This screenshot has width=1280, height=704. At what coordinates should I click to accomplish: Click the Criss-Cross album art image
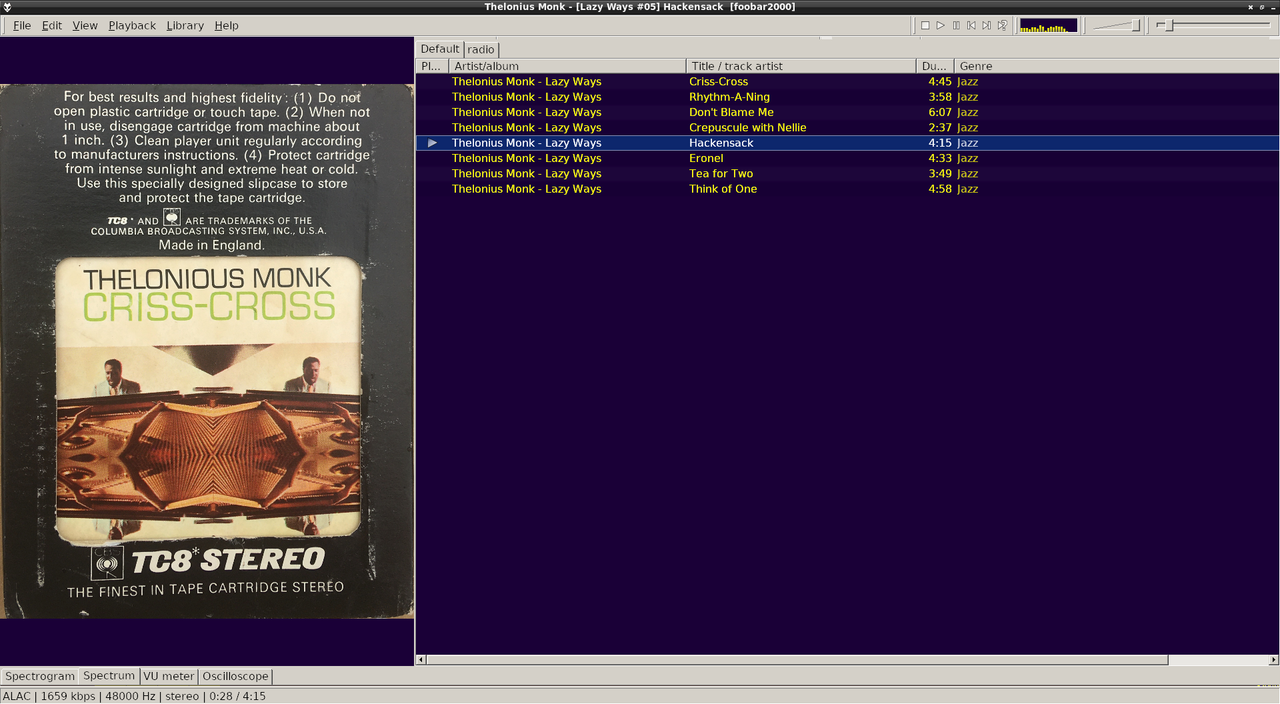tap(207, 350)
